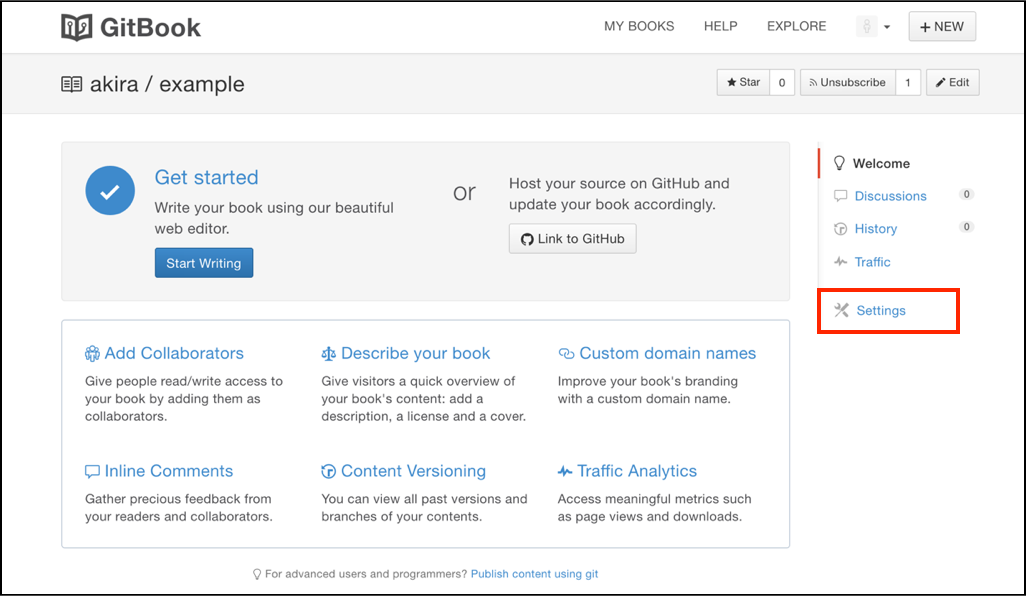Viewport: 1026px width, 596px height.
Task: Click the History count badge
Action: pyautogui.click(x=966, y=227)
